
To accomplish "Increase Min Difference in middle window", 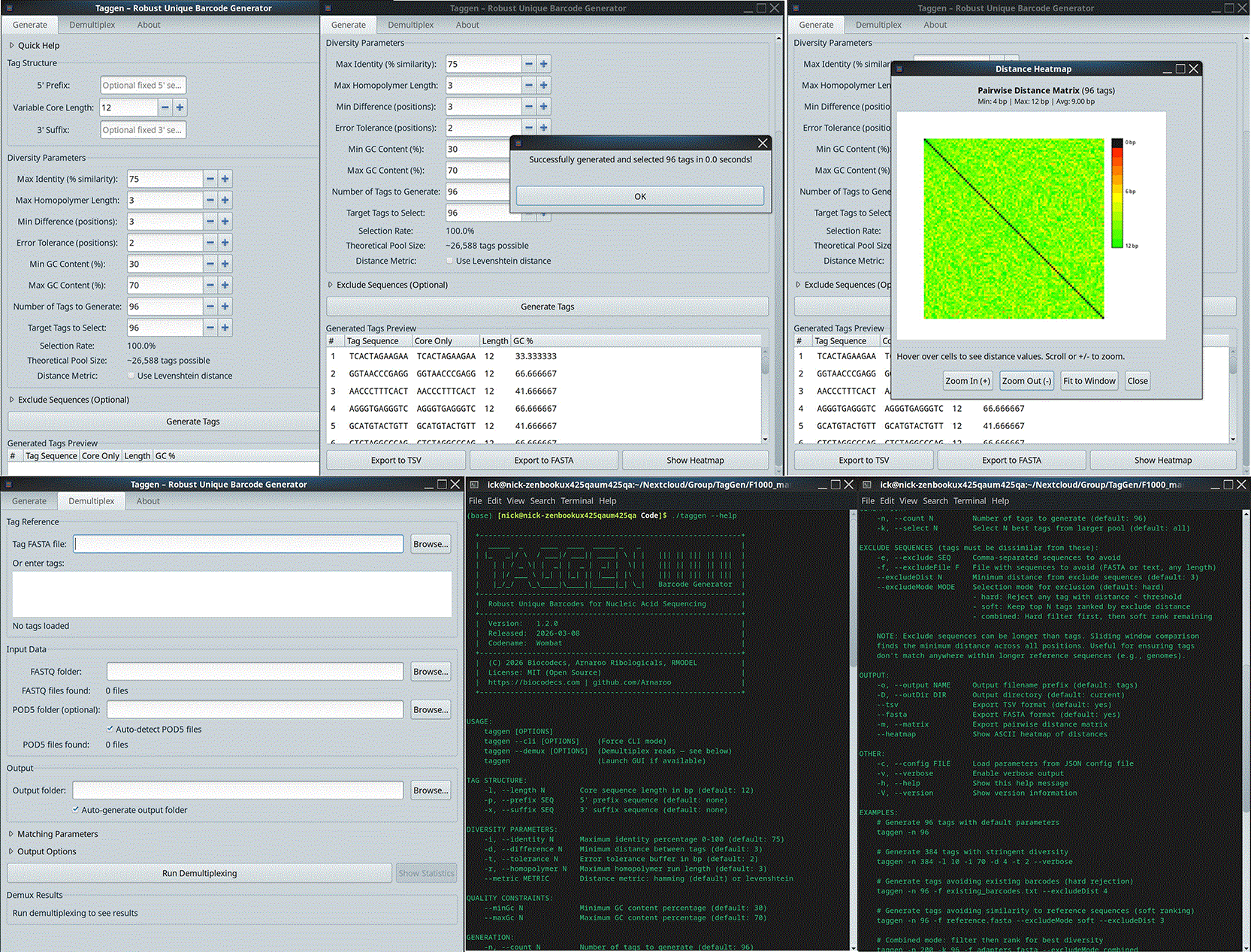I will point(543,107).
